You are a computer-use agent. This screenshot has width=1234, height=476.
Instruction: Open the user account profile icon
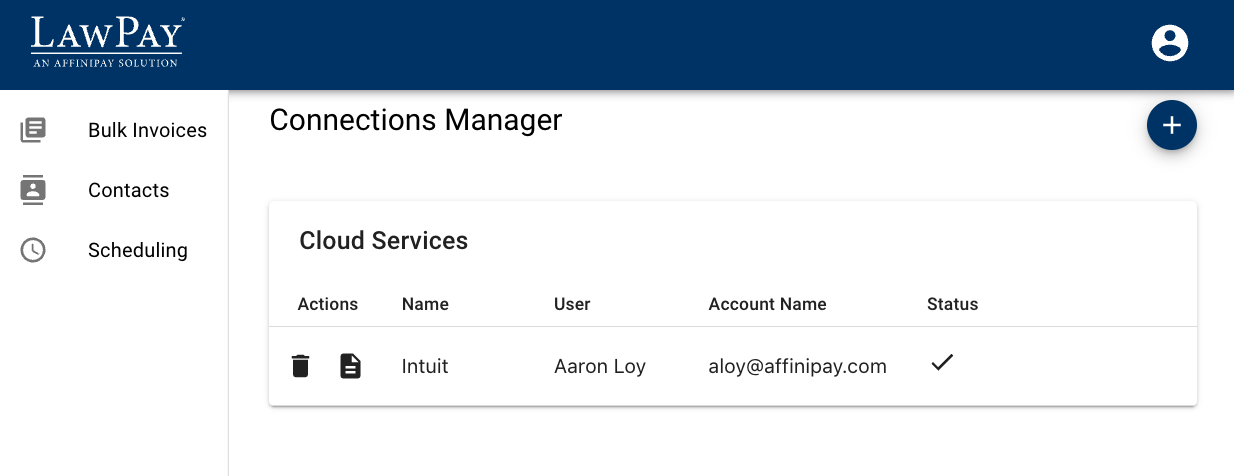1169,43
